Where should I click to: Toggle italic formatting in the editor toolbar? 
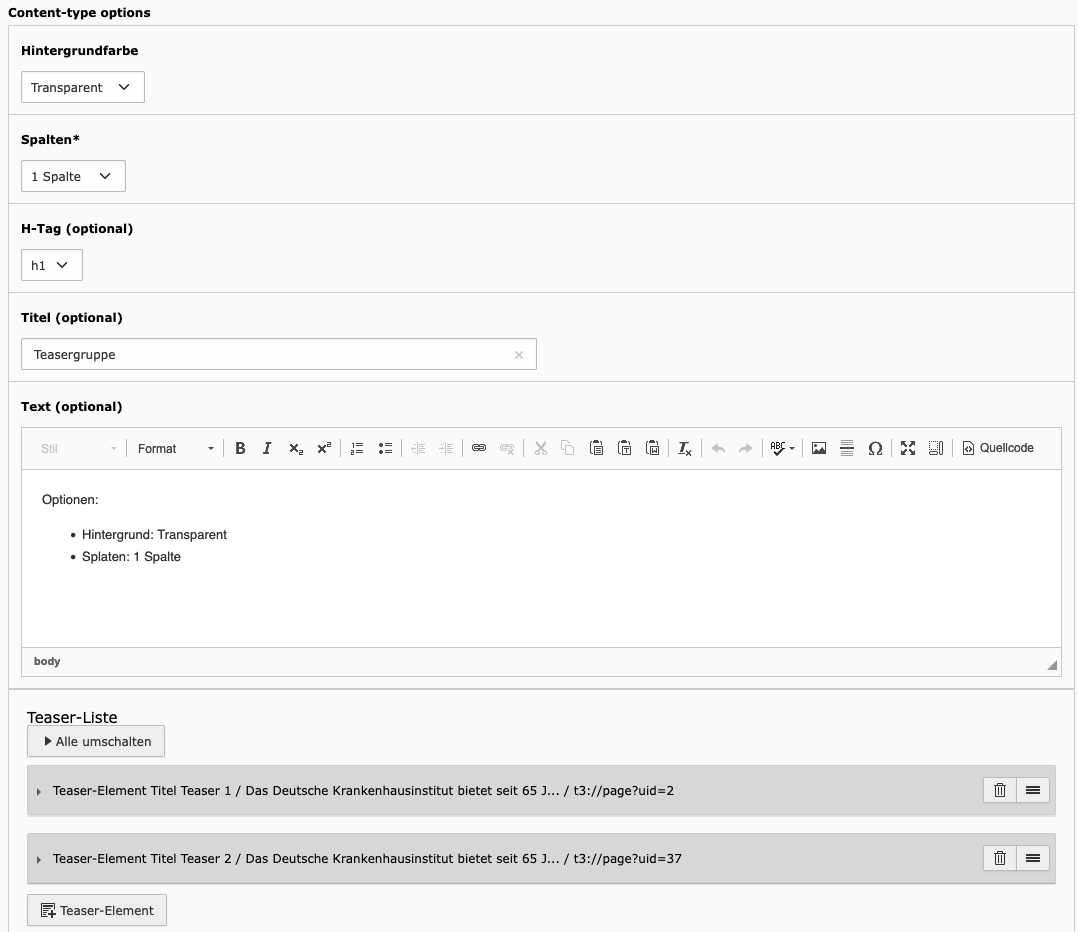267,449
